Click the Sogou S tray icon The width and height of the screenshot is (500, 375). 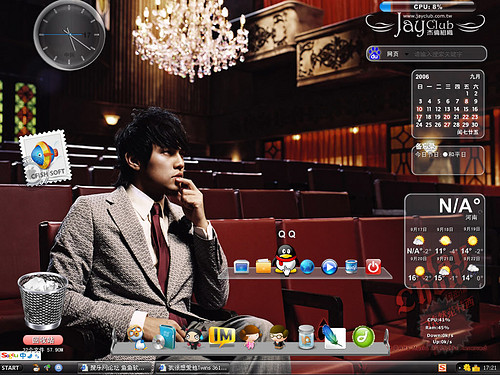442,368
